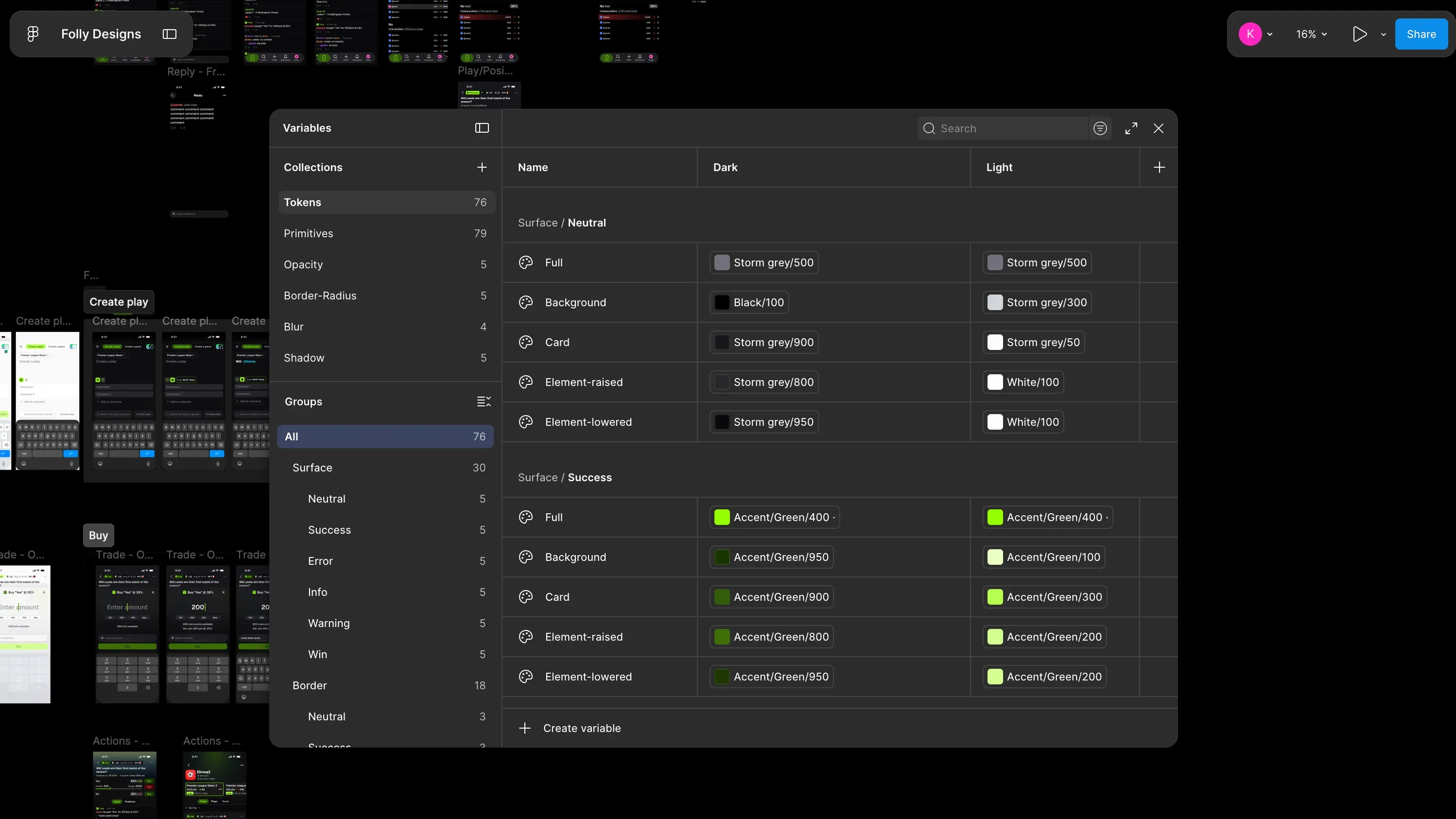Collapse Variables sidebar with panel icon
Viewport: 1456px width, 819px height.
click(482, 128)
